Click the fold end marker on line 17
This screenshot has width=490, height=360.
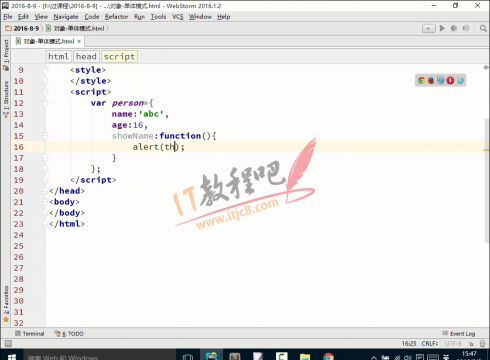click(45, 158)
